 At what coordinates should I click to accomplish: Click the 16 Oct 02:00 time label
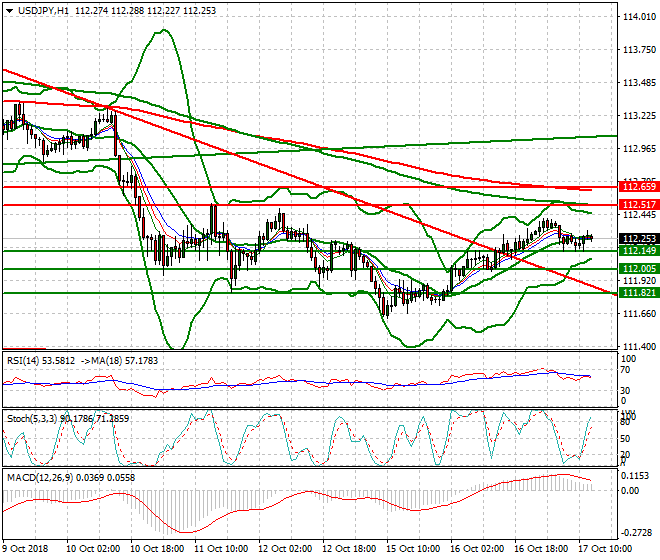[477, 549]
